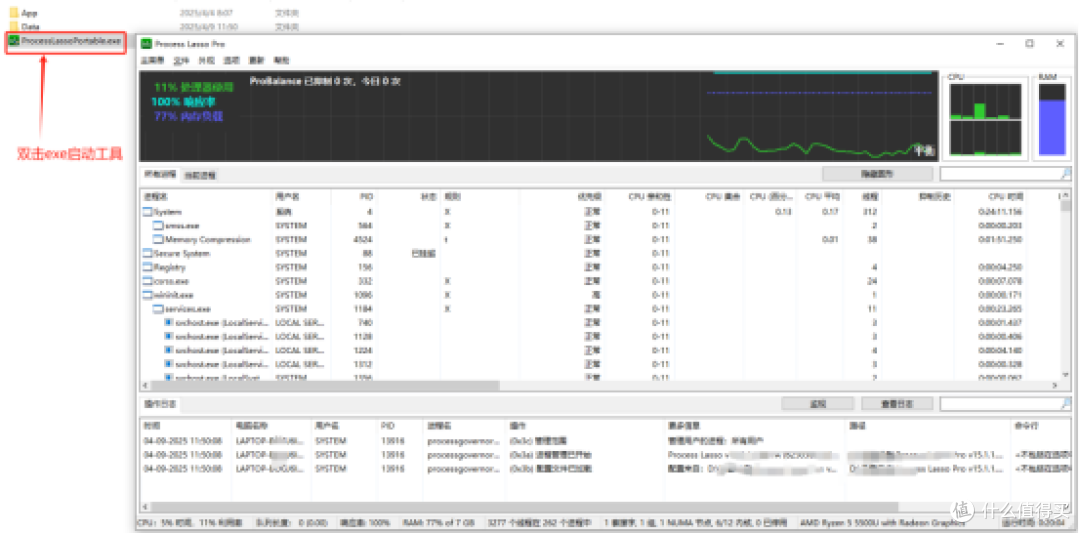Image resolution: width=1080 pixels, height=533 pixels.
Task: Click the Data folder icon in Explorer
Action: (14, 26)
